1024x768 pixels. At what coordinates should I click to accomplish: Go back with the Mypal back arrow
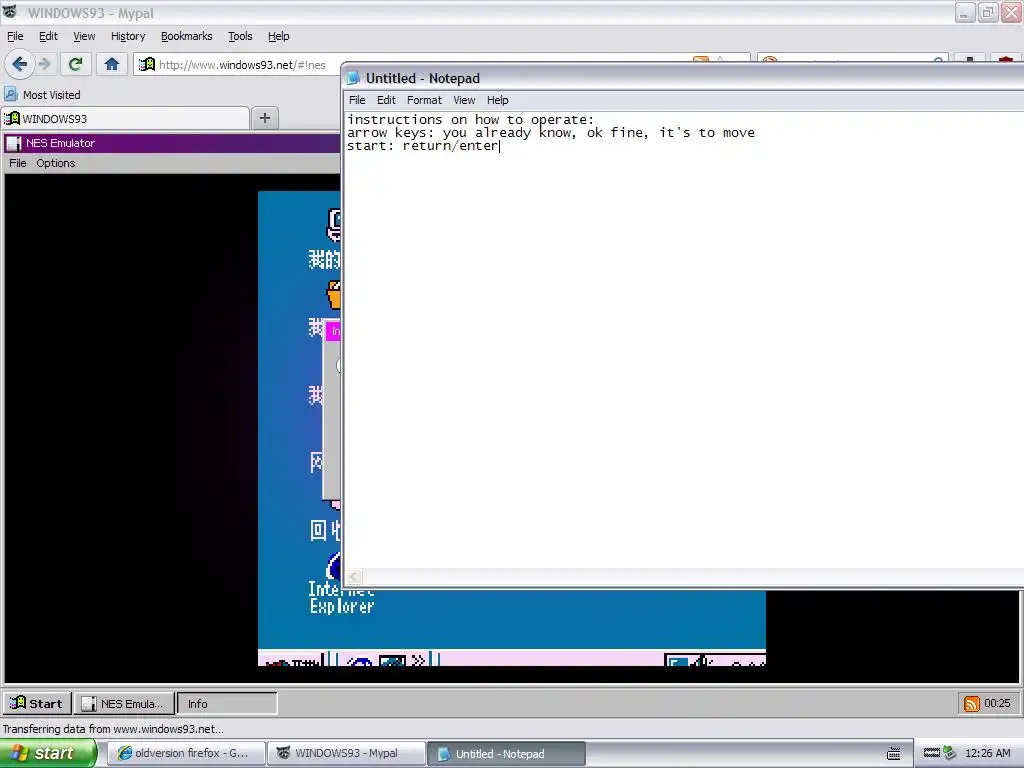pyautogui.click(x=20, y=64)
